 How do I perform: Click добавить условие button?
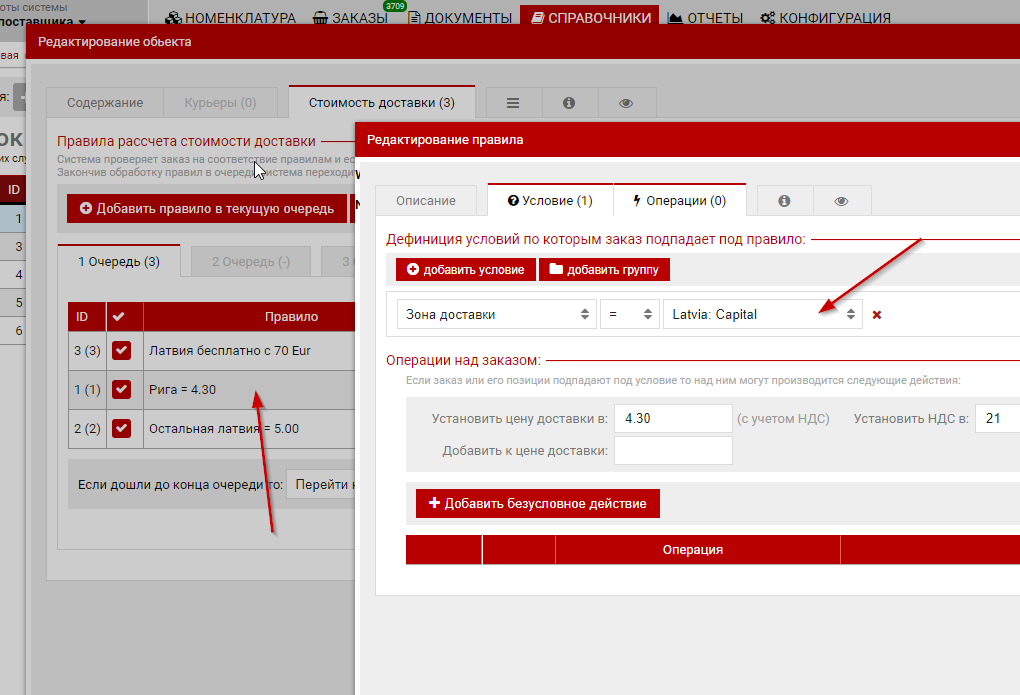pyautogui.click(x=465, y=270)
